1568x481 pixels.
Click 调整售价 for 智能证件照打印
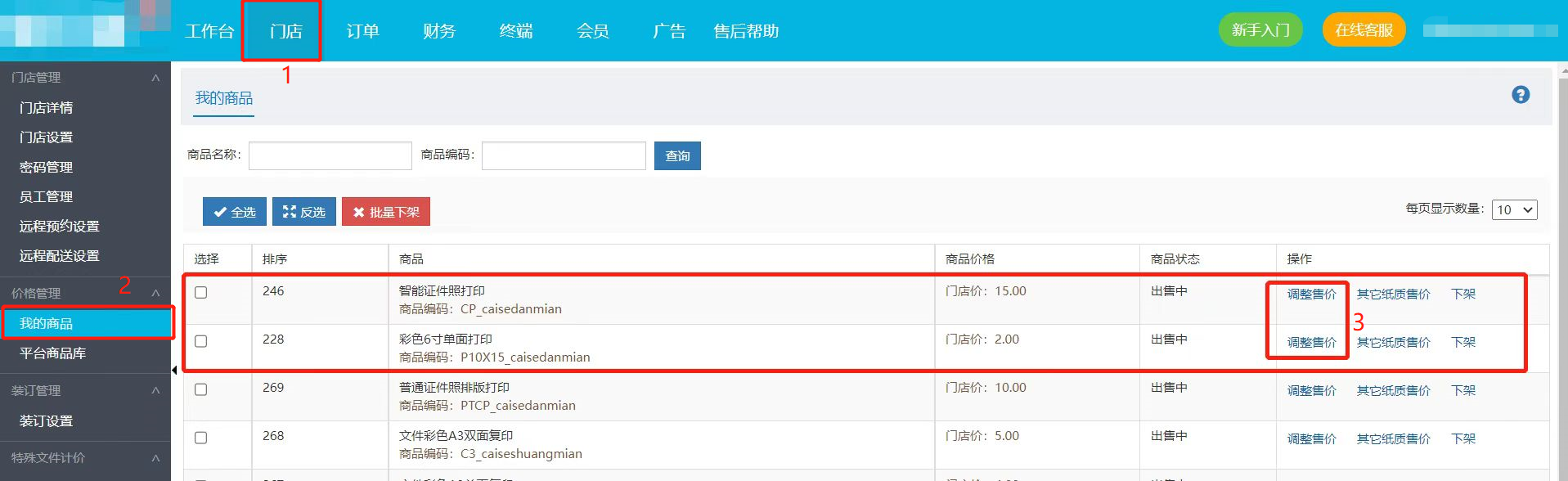[1311, 294]
